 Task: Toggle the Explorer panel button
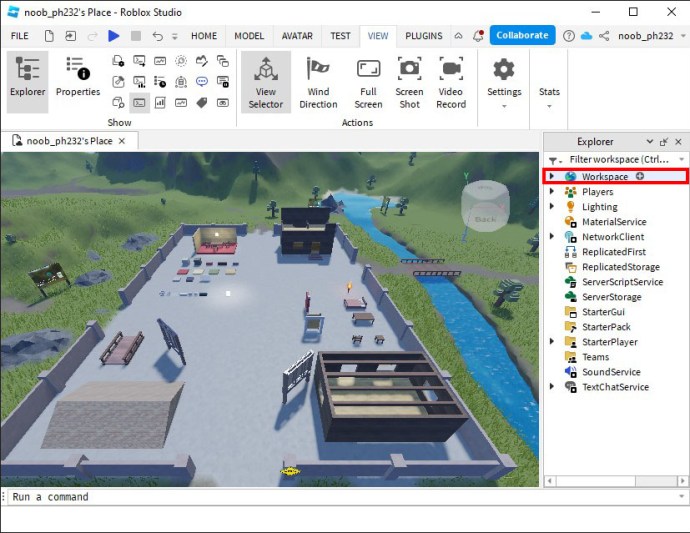point(28,79)
